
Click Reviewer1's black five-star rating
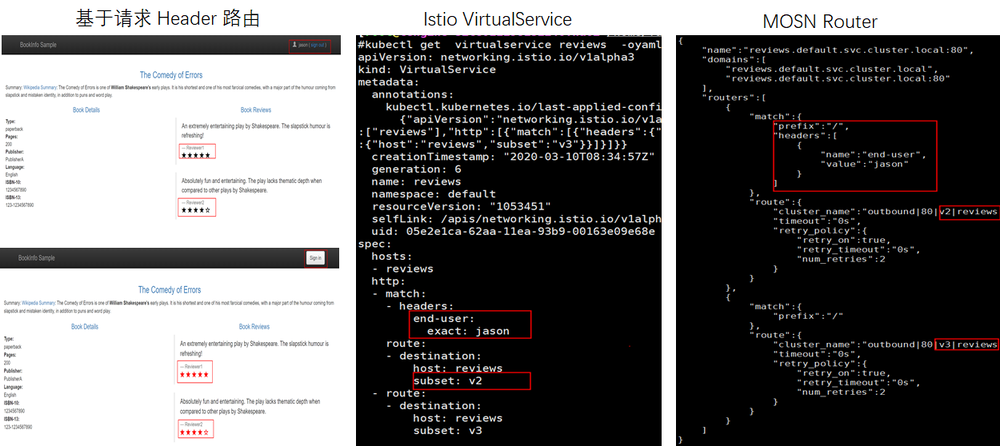pos(196,155)
